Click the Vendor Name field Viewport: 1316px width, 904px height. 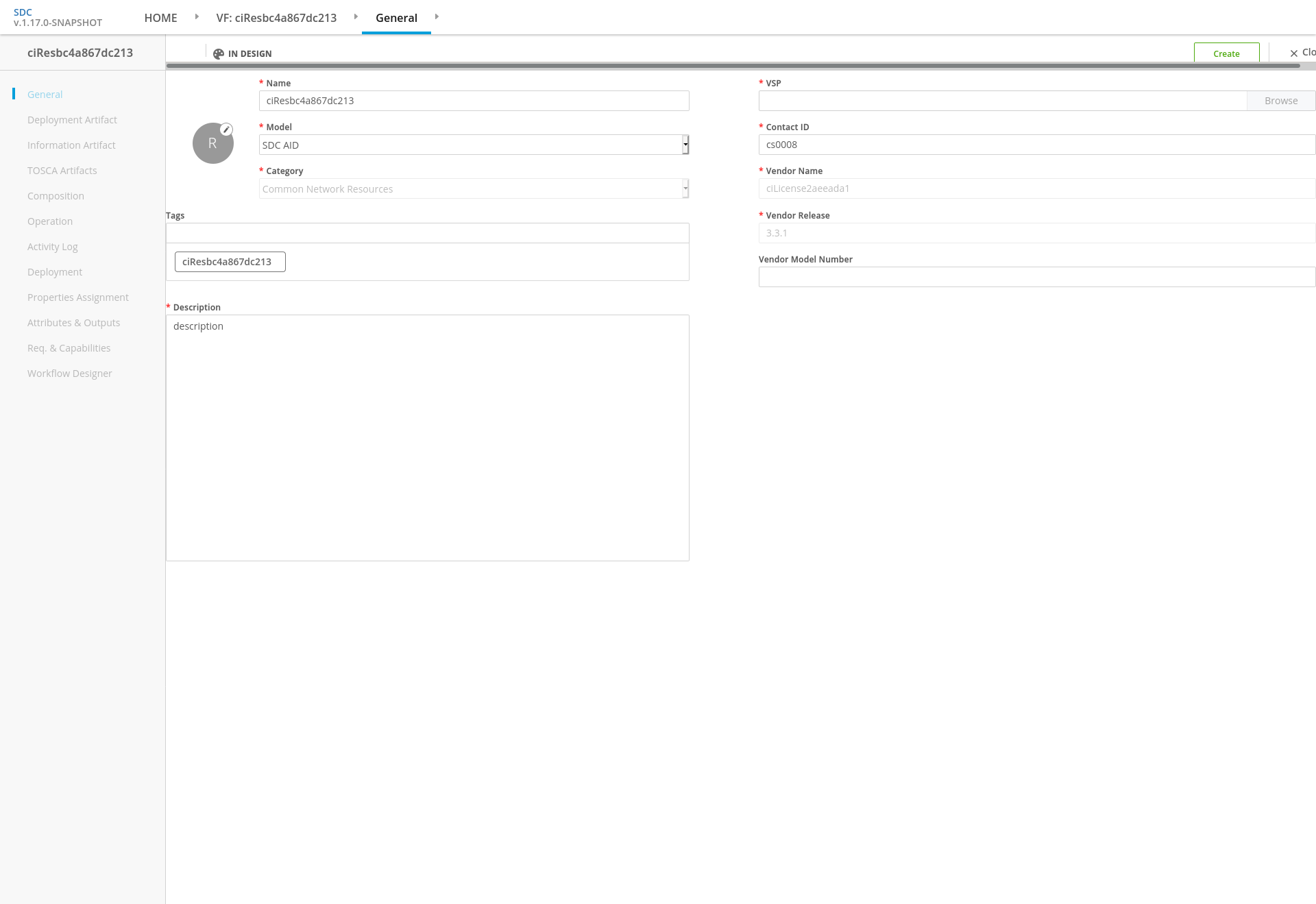point(1037,188)
